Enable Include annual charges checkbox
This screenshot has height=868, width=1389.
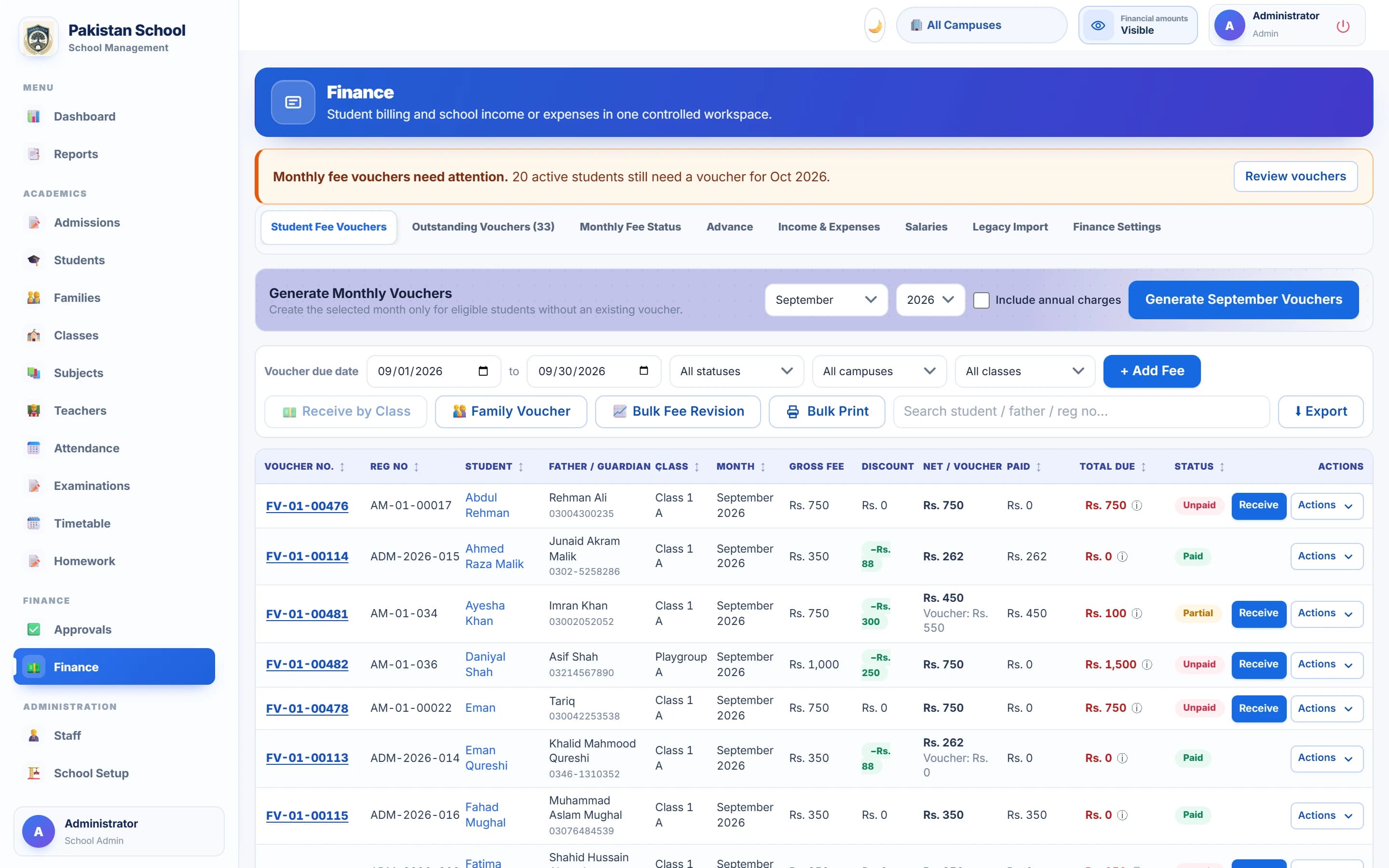981,299
